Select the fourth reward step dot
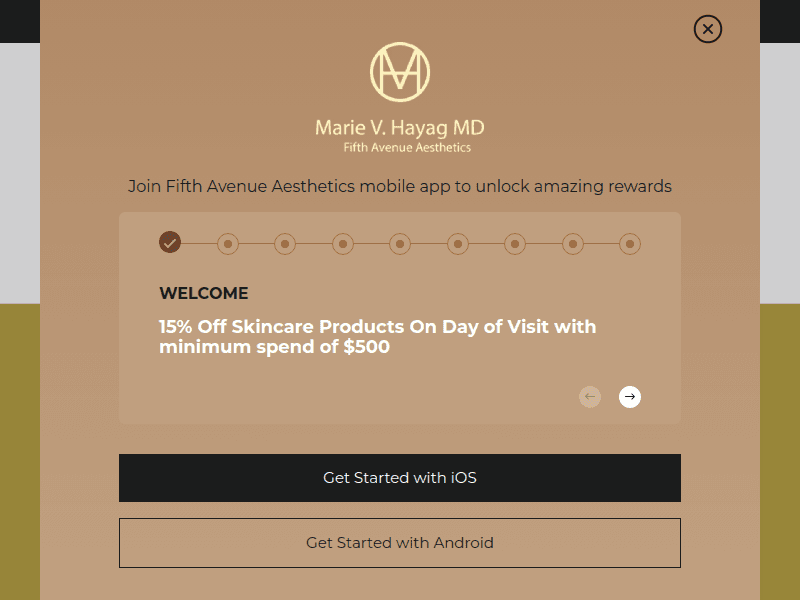Image resolution: width=800 pixels, height=600 pixels. pyautogui.click(x=343, y=244)
